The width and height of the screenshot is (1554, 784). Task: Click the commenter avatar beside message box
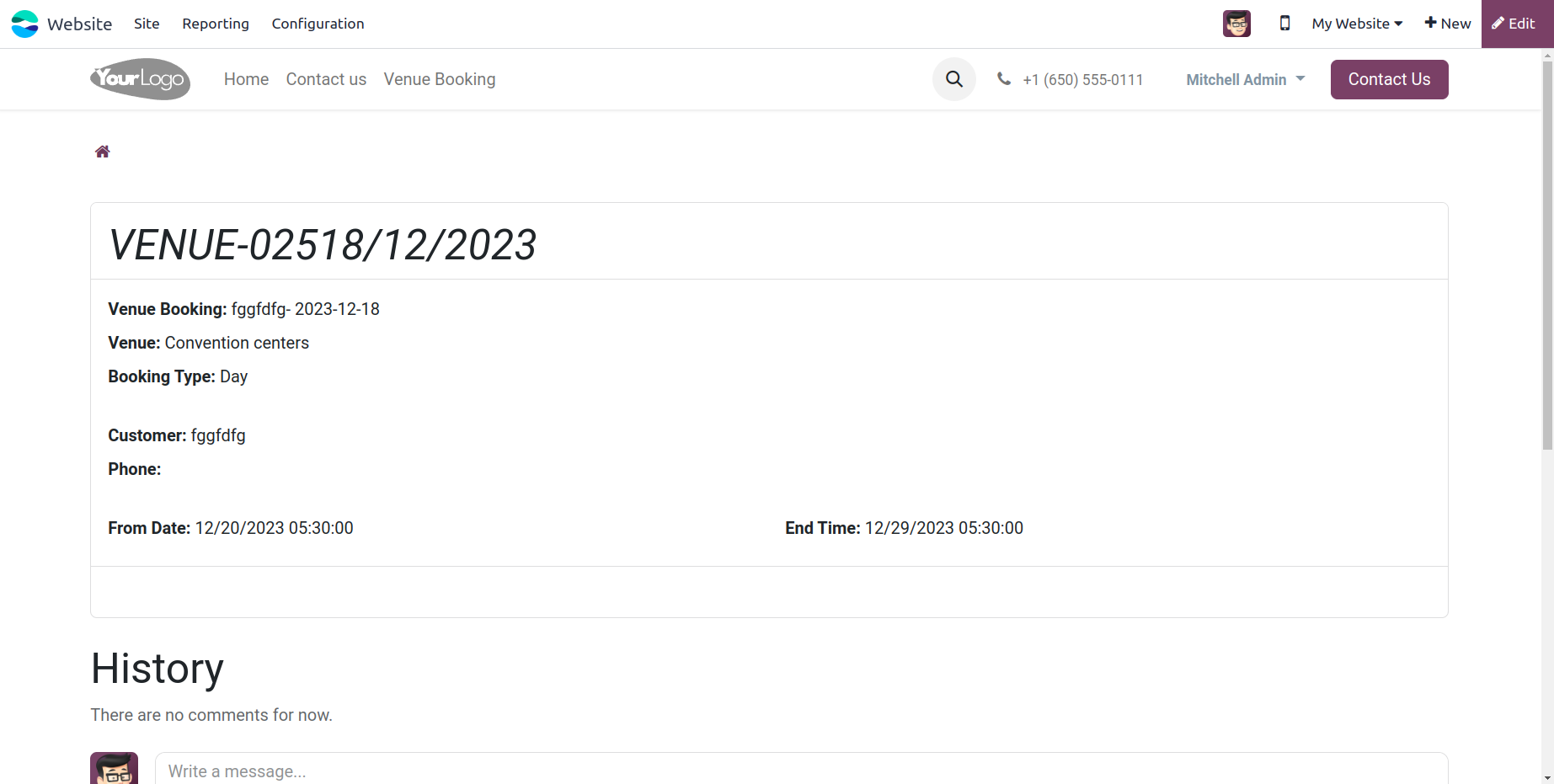pos(114,768)
